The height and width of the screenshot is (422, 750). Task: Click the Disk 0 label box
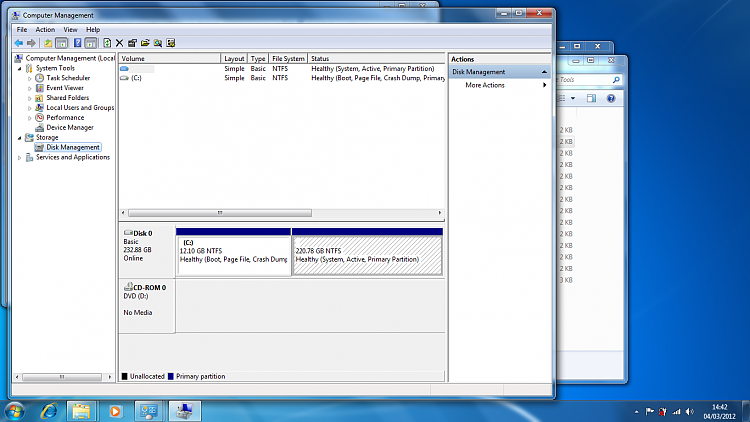[147, 252]
